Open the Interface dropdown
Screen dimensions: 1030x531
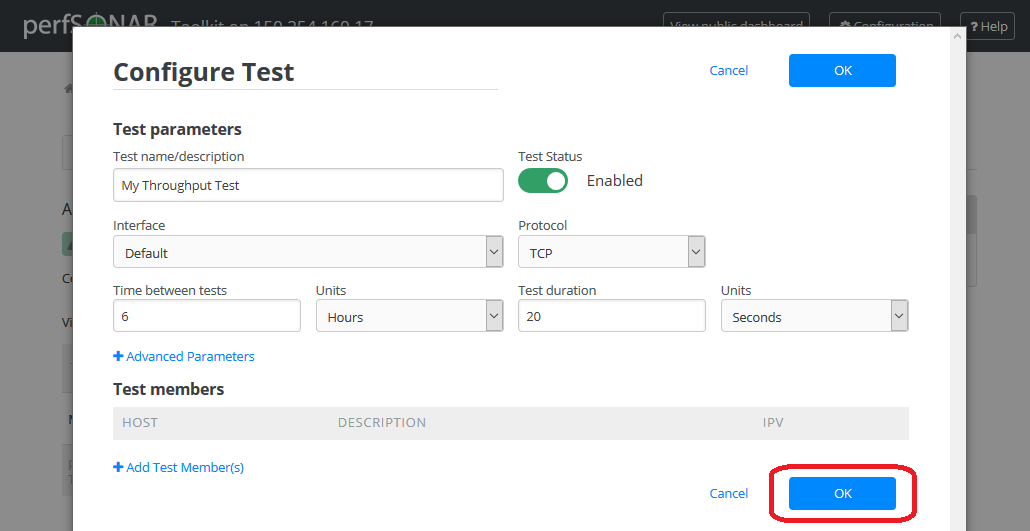(x=308, y=252)
